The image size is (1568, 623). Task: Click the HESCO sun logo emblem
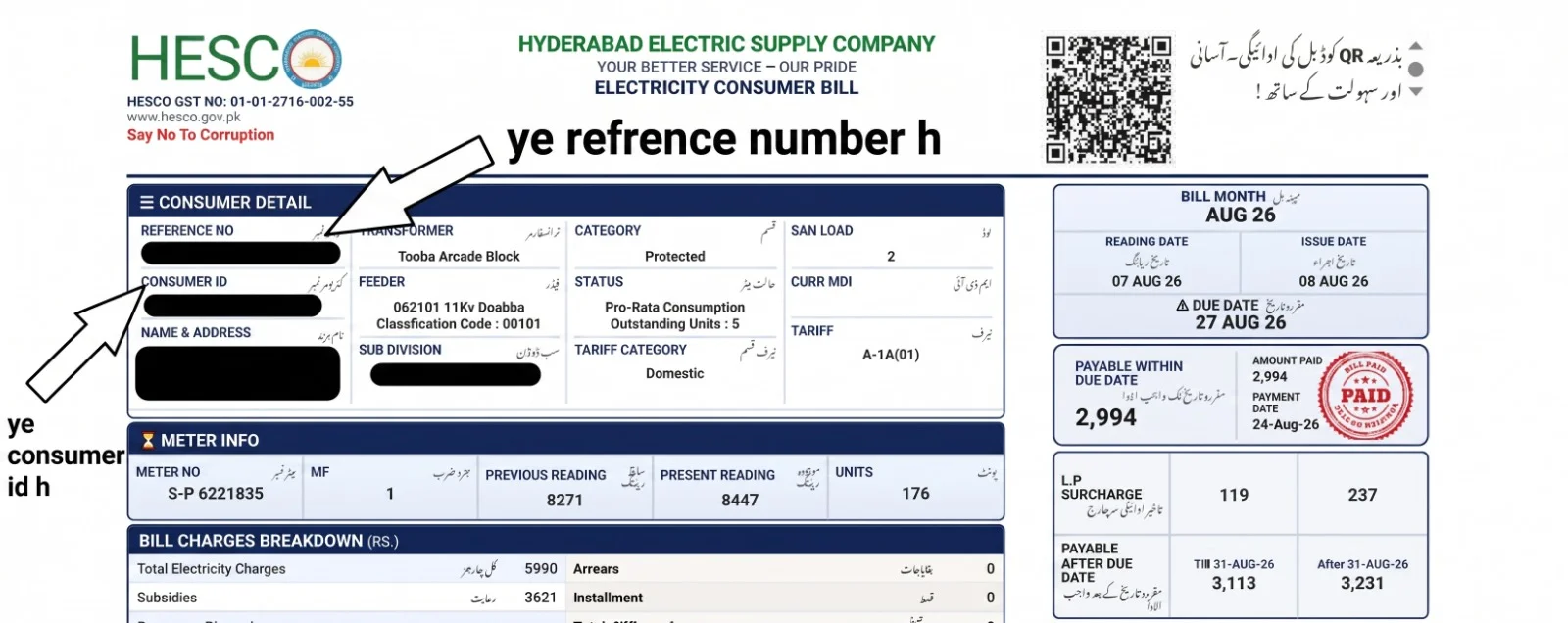tap(313, 59)
